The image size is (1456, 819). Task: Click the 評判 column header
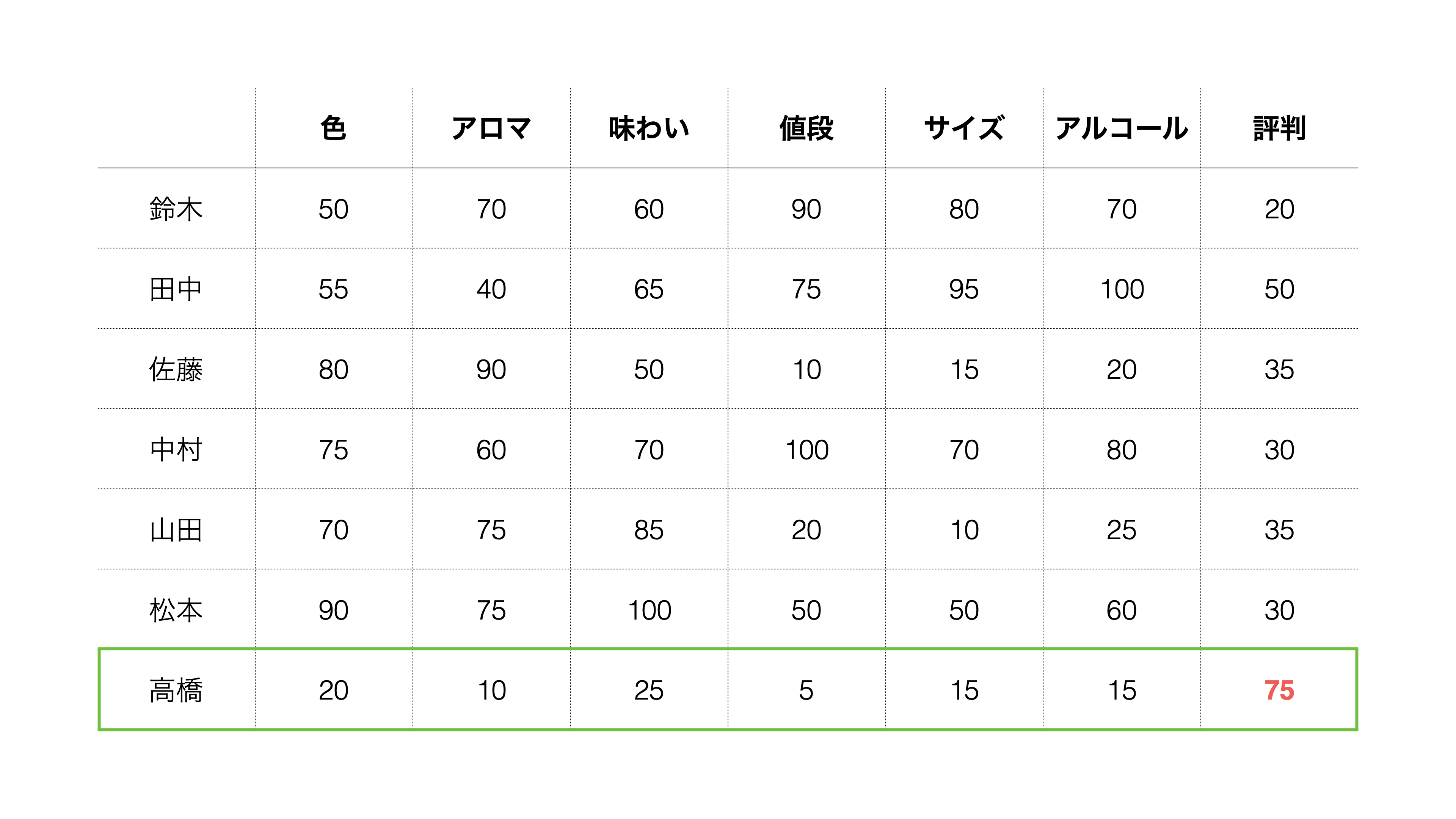[x=1279, y=128]
